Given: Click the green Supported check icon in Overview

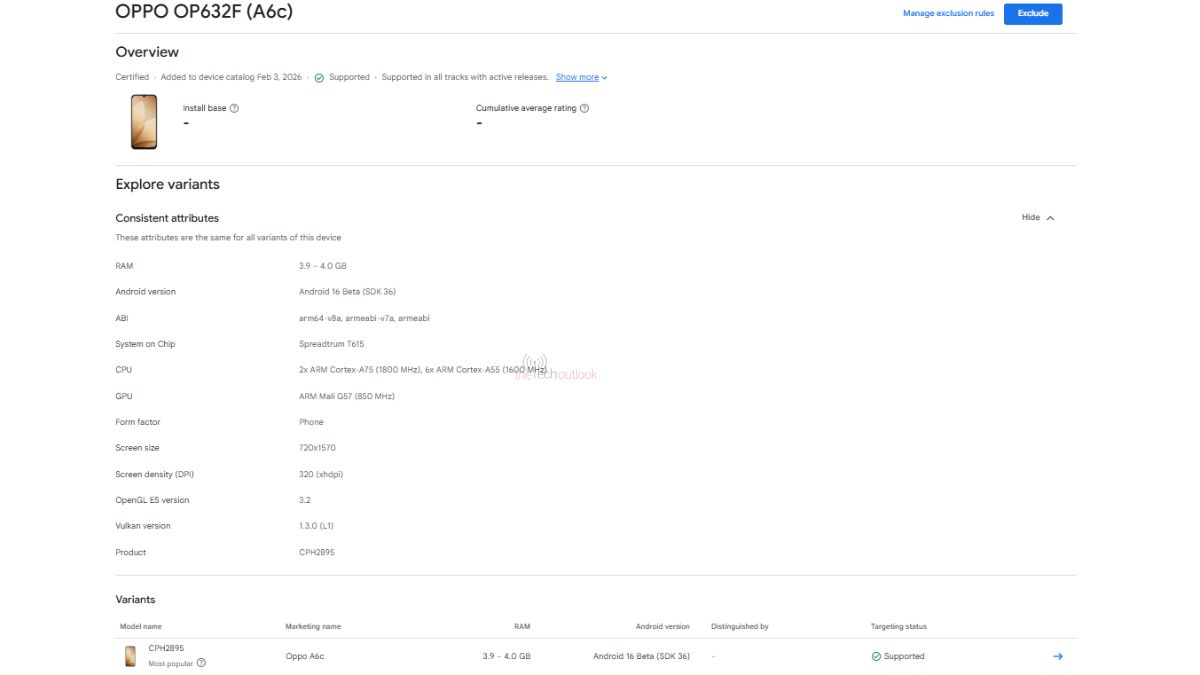Looking at the screenshot, I should click(318, 76).
